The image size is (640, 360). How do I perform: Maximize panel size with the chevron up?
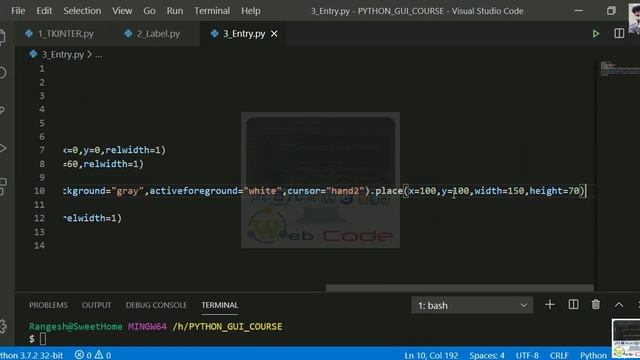pos(619,304)
